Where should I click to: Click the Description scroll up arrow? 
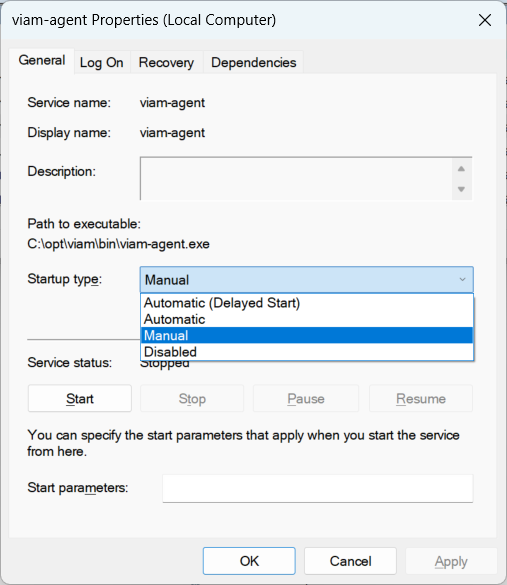461,169
